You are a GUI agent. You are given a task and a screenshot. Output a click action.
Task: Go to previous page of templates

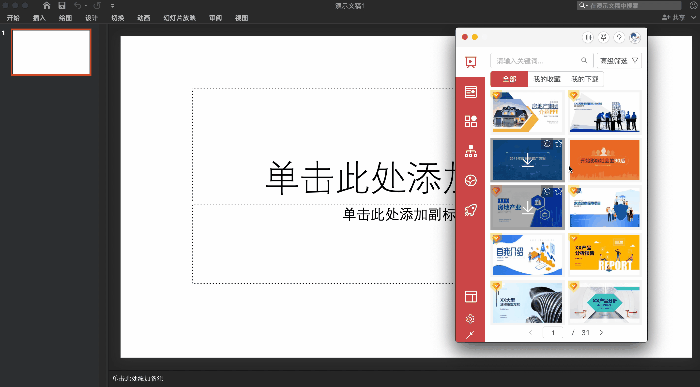coord(530,333)
